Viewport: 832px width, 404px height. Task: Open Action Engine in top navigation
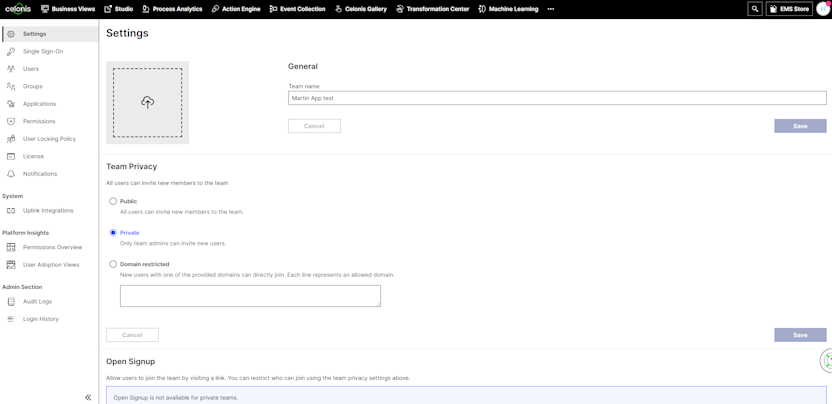coord(236,9)
